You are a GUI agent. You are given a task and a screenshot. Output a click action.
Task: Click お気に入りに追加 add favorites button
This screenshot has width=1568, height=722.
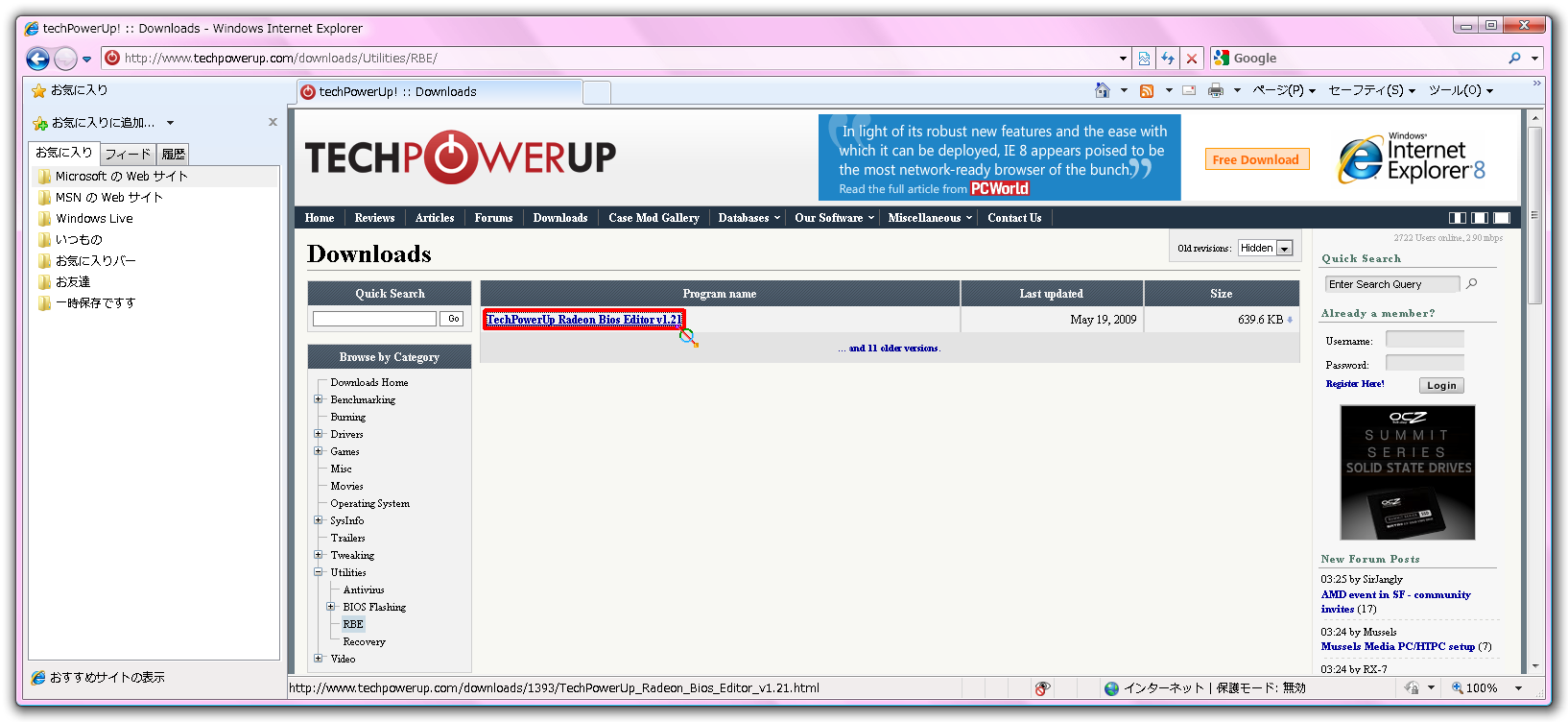(x=94, y=123)
